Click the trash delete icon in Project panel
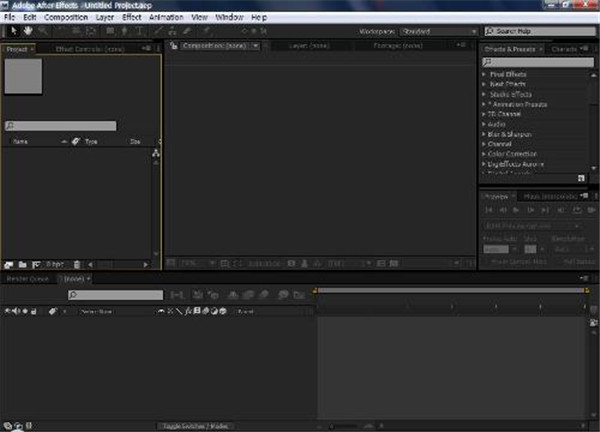 (77, 264)
